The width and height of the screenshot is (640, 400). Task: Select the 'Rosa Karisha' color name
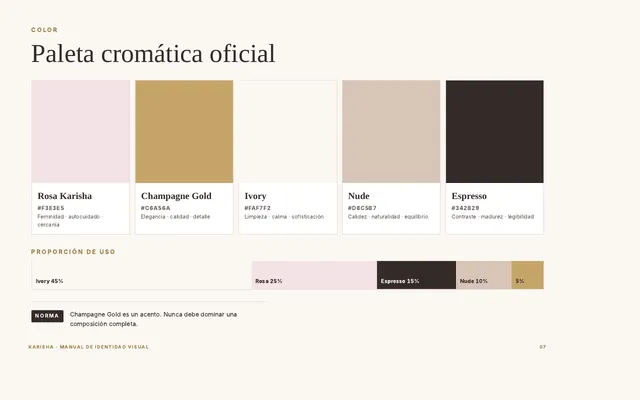pos(64,196)
